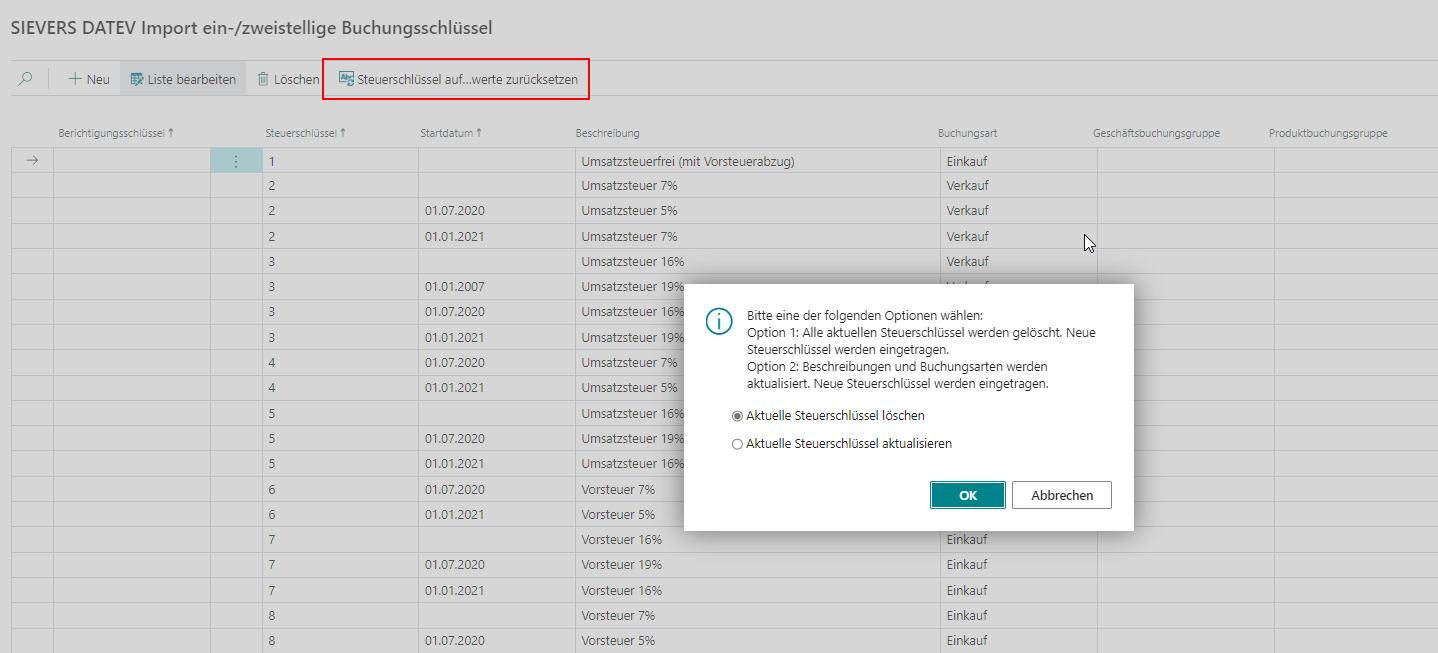Click the plus icon for Neu

pos(74,79)
